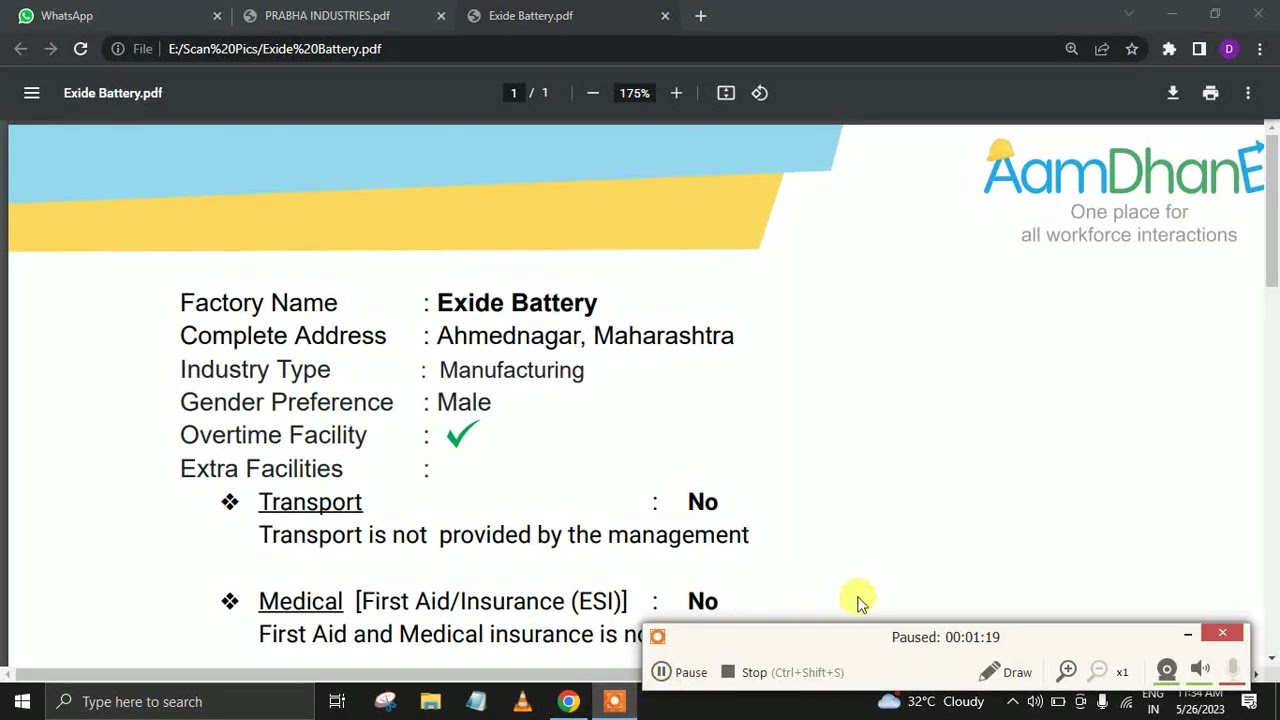Viewport: 1280px width, 720px height.
Task: Show hidden system tray icons
Action: [x=1012, y=702]
